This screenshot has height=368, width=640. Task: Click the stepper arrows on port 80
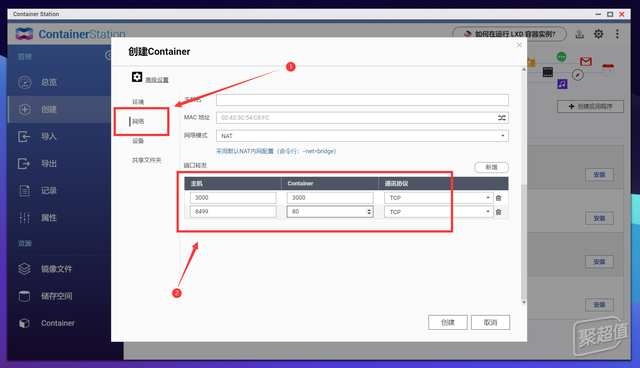click(x=369, y=211)
